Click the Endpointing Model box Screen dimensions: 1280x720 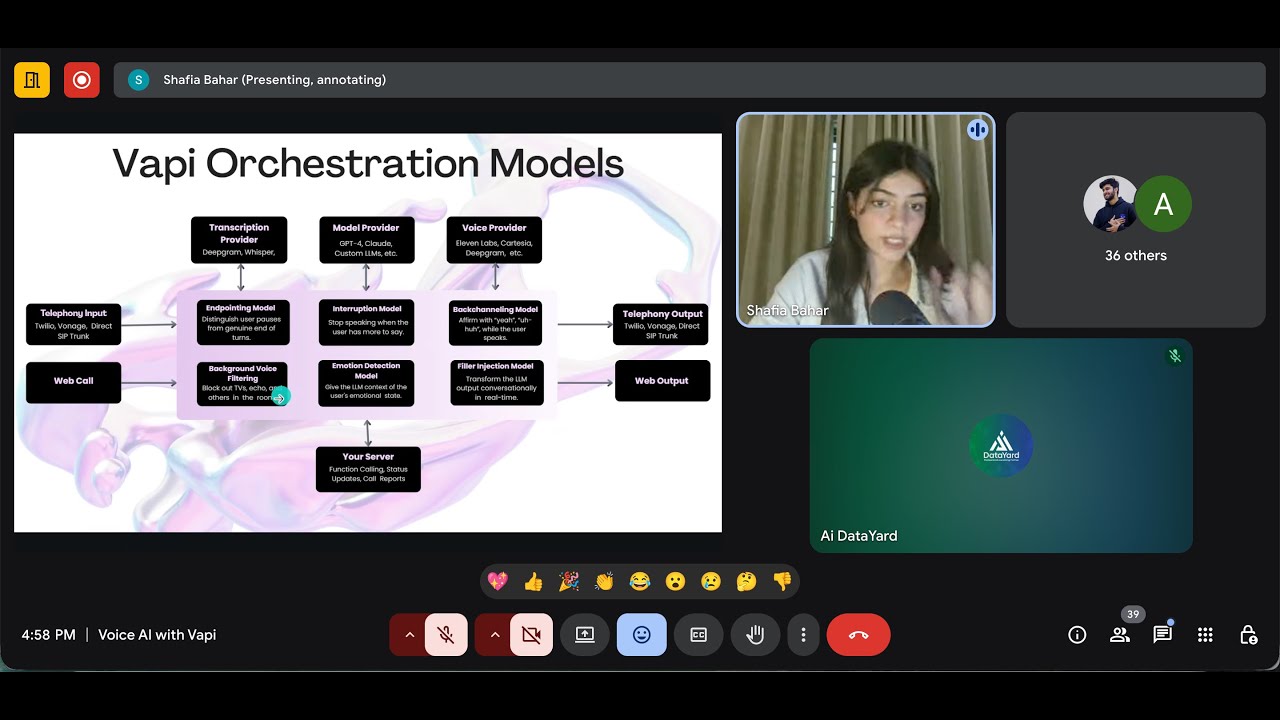coord(243,322)
